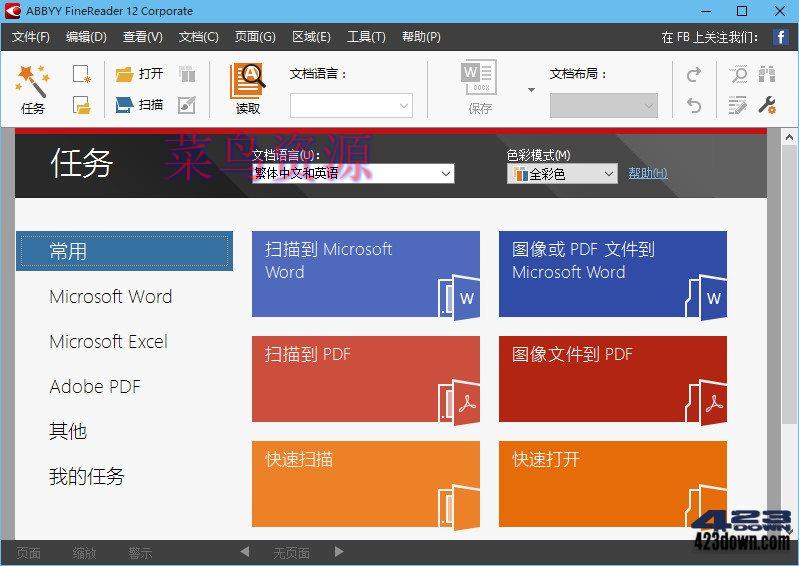Select Microsoft Word task category
This screenshot has height=566, width=799.
[111, 297]
